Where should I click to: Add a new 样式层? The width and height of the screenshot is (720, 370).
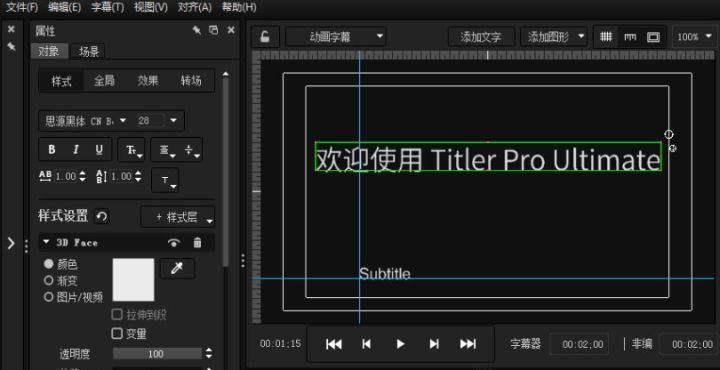coord(177,217)
